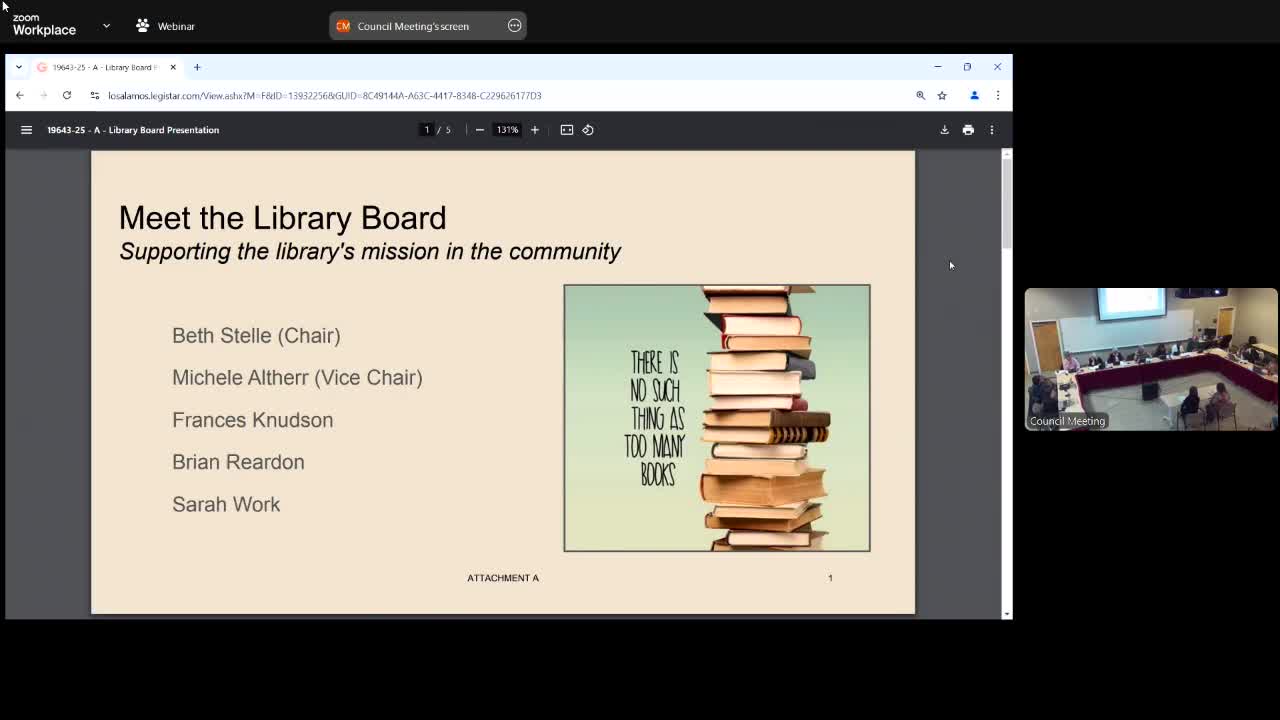Download the Library Board PDF

point(944,130)
